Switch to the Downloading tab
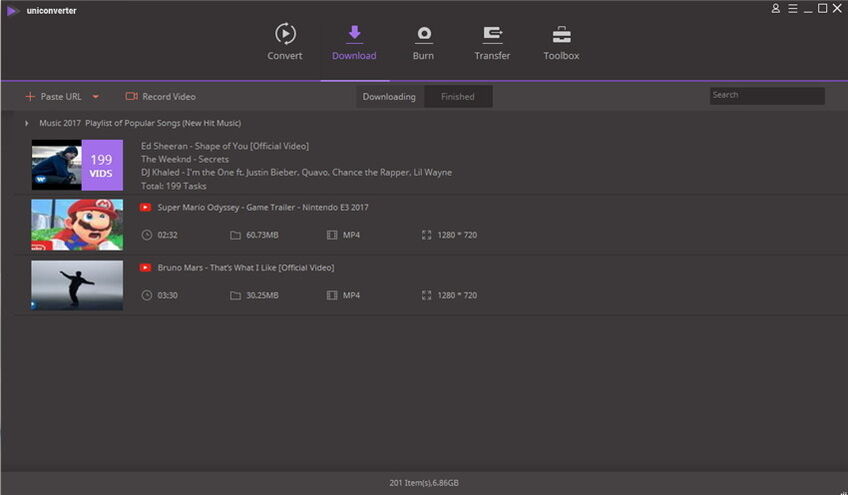The image size is (848, 495). click(x=389, y=96)
